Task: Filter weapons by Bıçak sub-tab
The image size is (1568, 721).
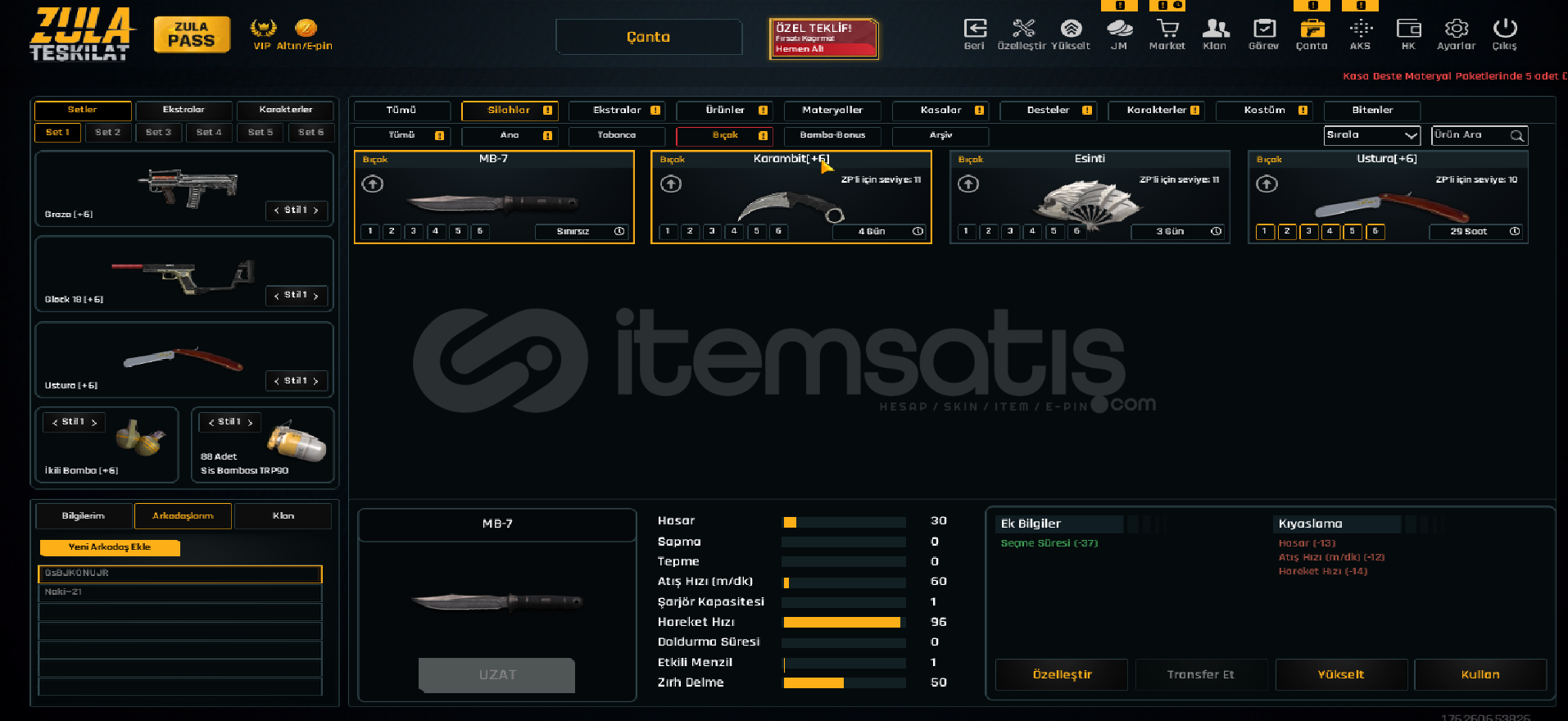Action: coord(724,135)
